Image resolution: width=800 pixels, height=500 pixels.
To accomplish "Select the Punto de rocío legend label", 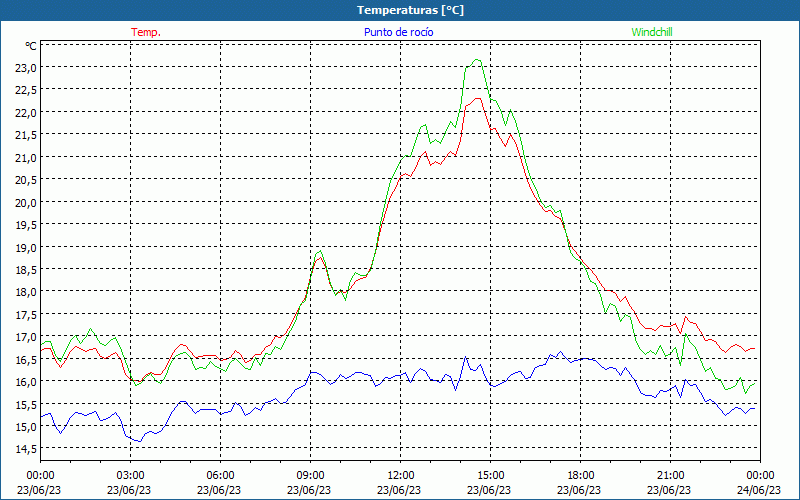I will (398, 32).
